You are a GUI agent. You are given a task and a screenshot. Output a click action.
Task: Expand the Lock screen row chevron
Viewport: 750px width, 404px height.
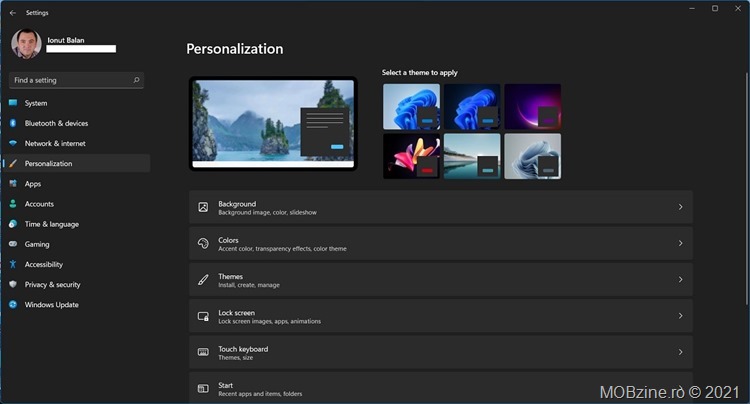(x=680, y=316)
